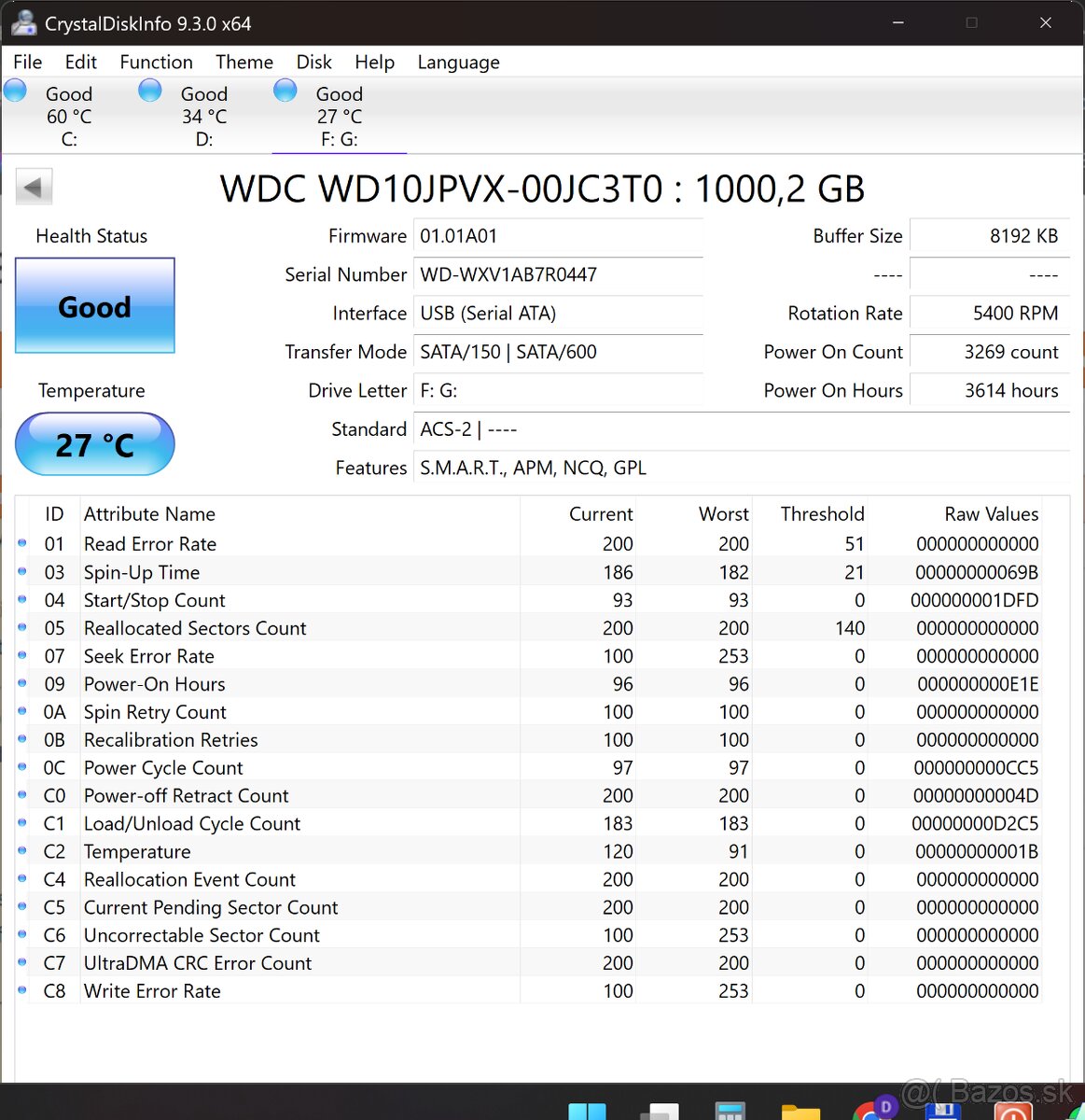Click the status dot for Spin-Up Time
Viewport: 1085px width, 1120px height.
click(22, 570)
